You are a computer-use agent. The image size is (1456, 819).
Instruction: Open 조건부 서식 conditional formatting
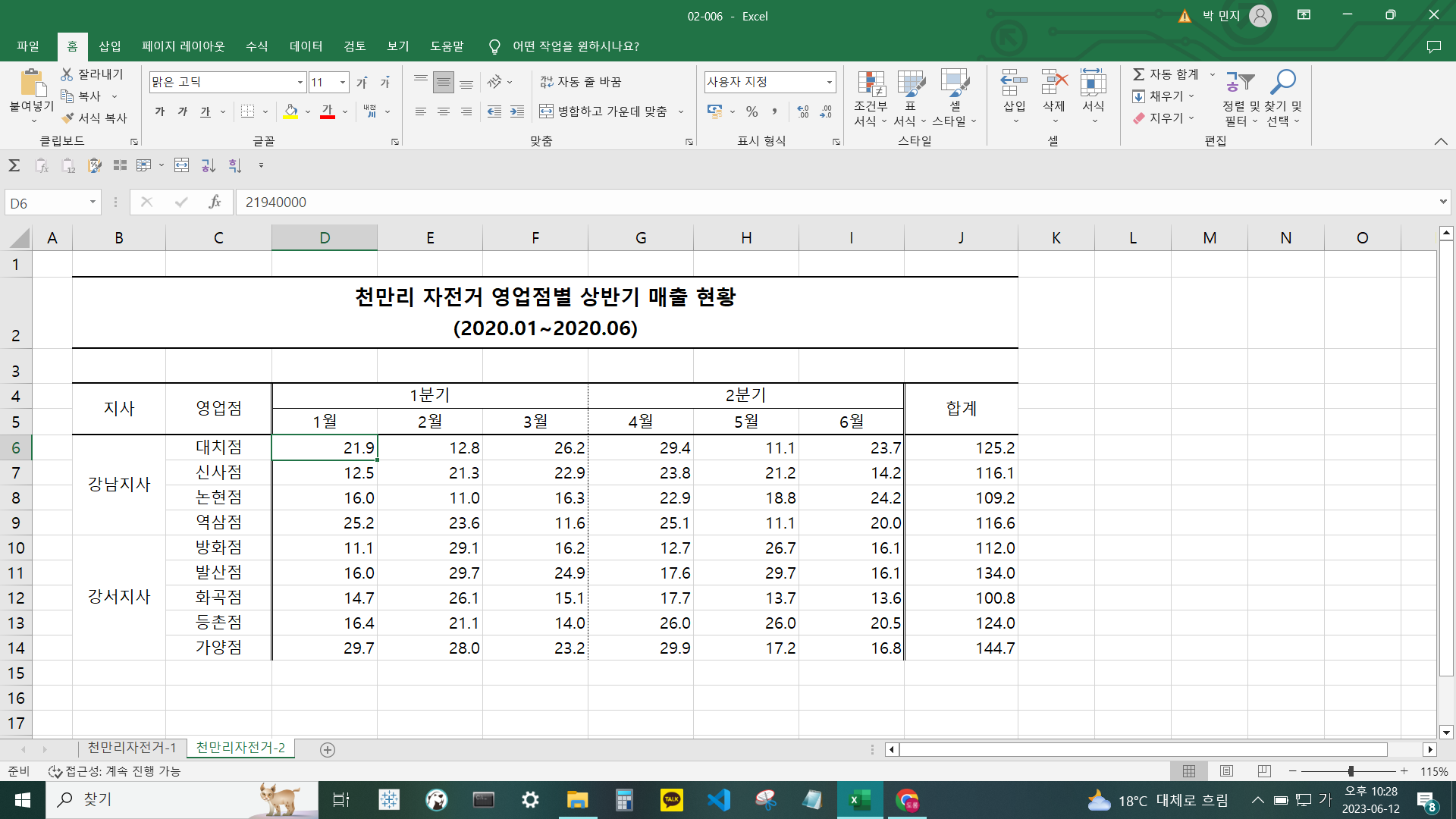pyautogui.click(x=871, y=98)
